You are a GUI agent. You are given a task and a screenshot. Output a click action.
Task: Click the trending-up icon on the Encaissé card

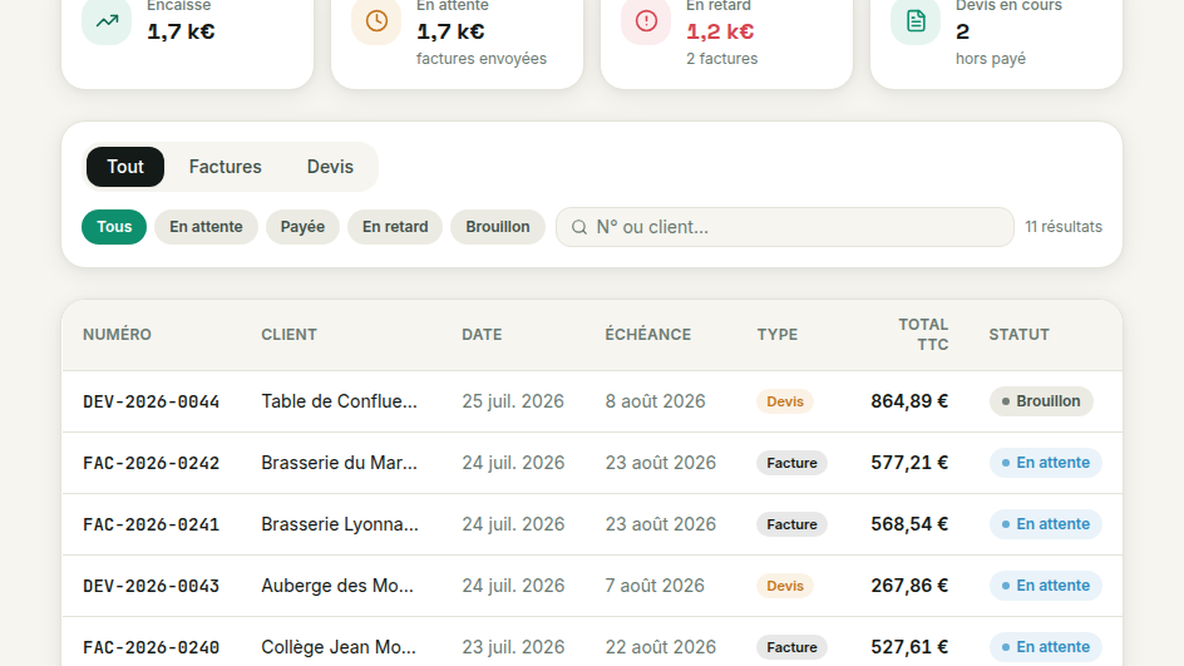click(106, 21)
